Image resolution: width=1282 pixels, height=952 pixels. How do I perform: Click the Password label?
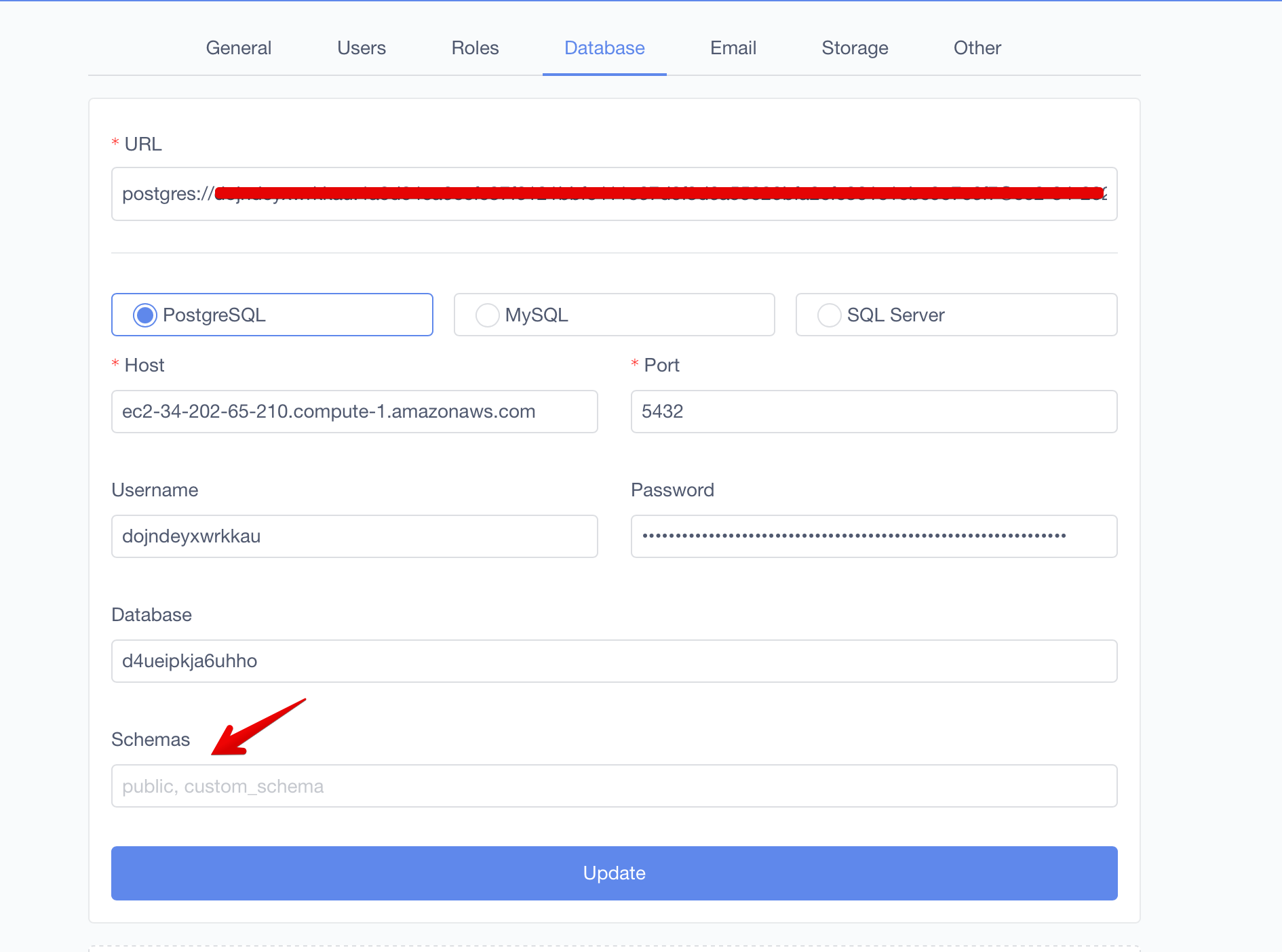tap(672, 490)
